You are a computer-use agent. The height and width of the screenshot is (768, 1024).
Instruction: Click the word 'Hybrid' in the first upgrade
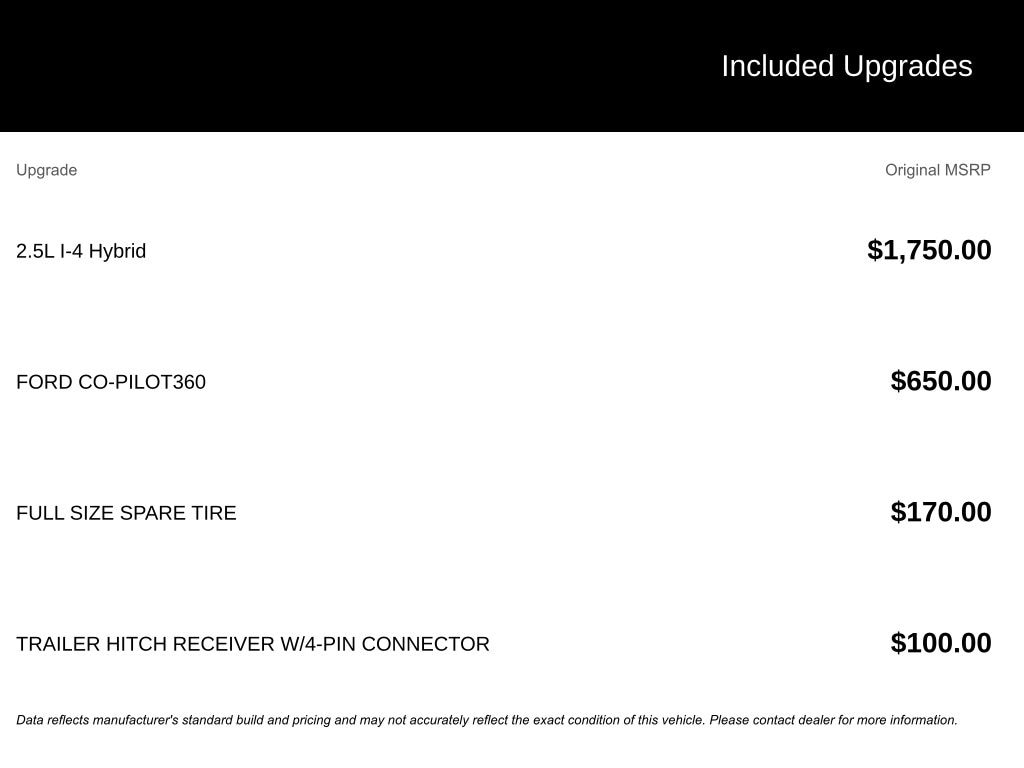click(x=117, y=251)
